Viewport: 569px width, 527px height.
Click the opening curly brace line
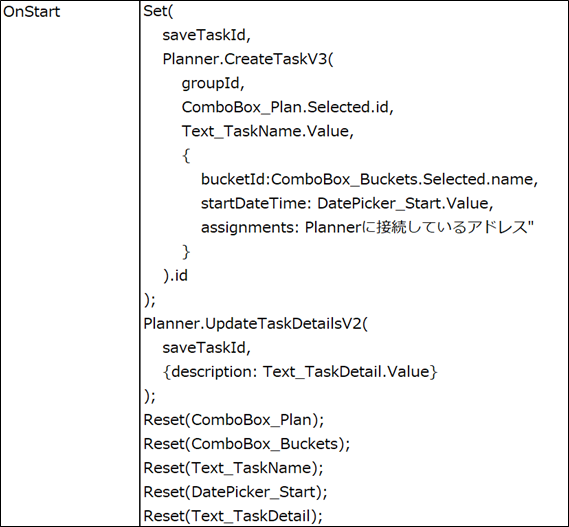tap(186, 156)
